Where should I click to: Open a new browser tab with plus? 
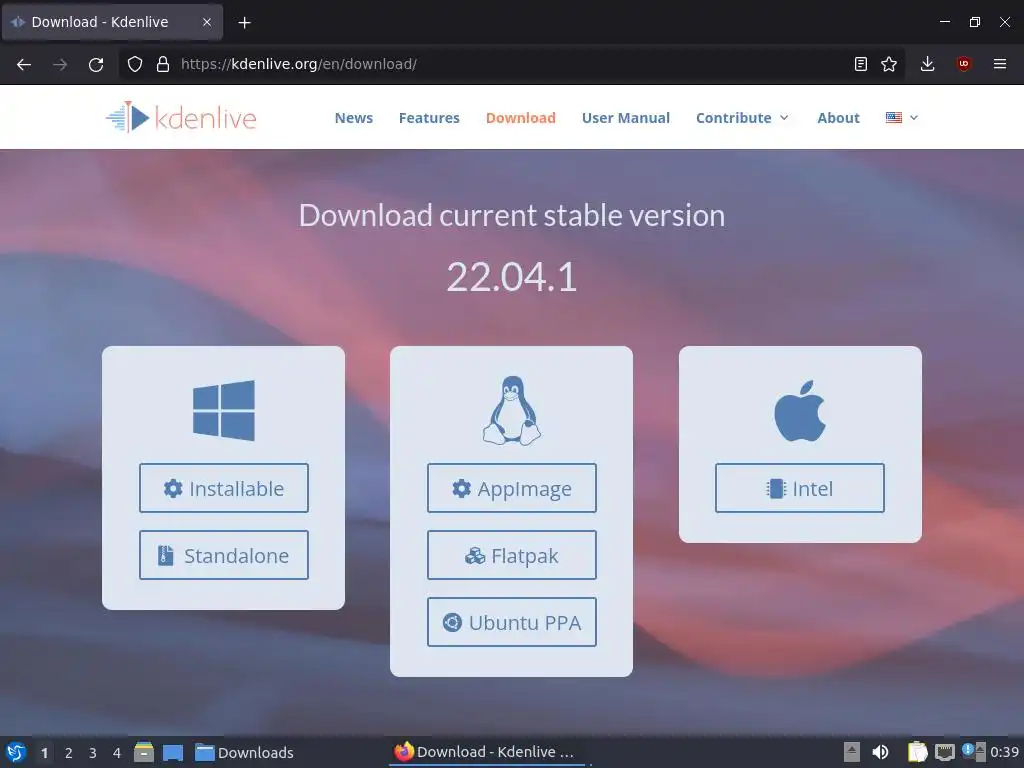click(244, 23)
